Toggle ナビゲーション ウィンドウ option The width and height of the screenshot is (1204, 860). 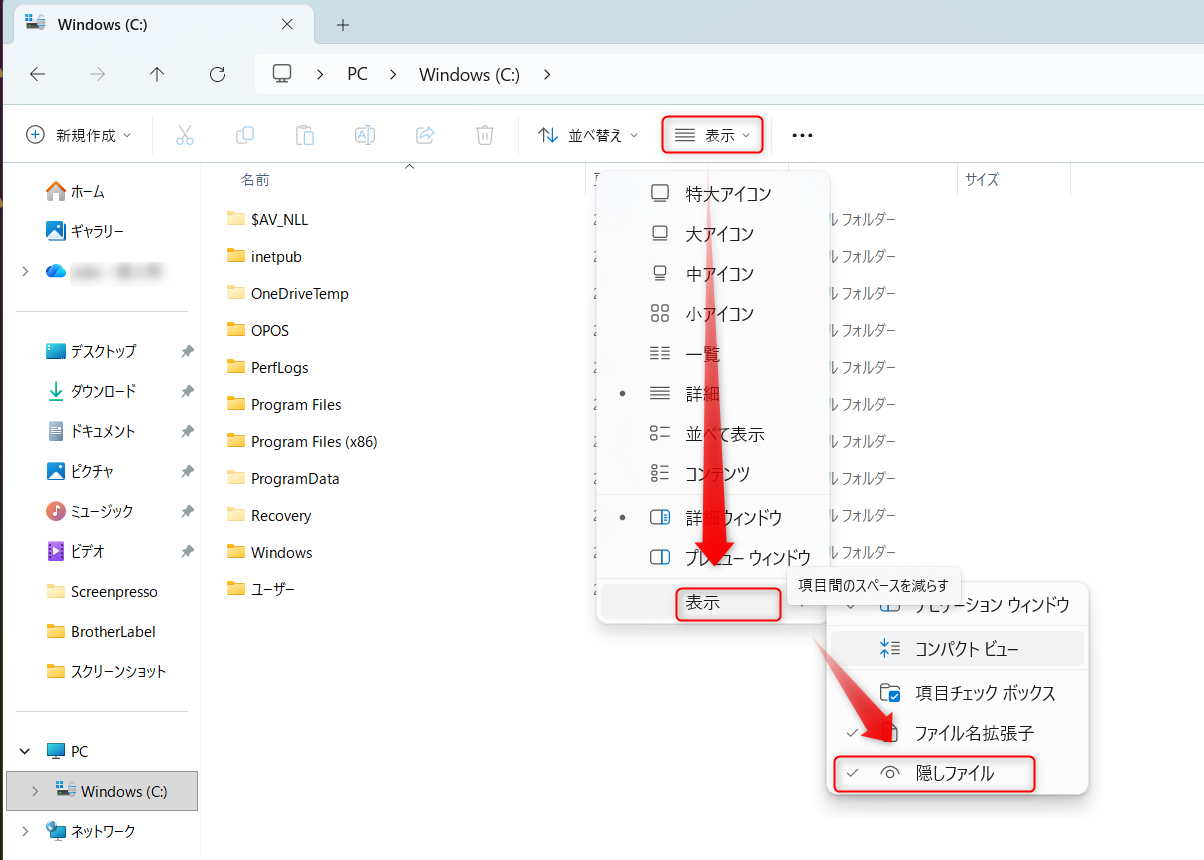click(957, 605)
